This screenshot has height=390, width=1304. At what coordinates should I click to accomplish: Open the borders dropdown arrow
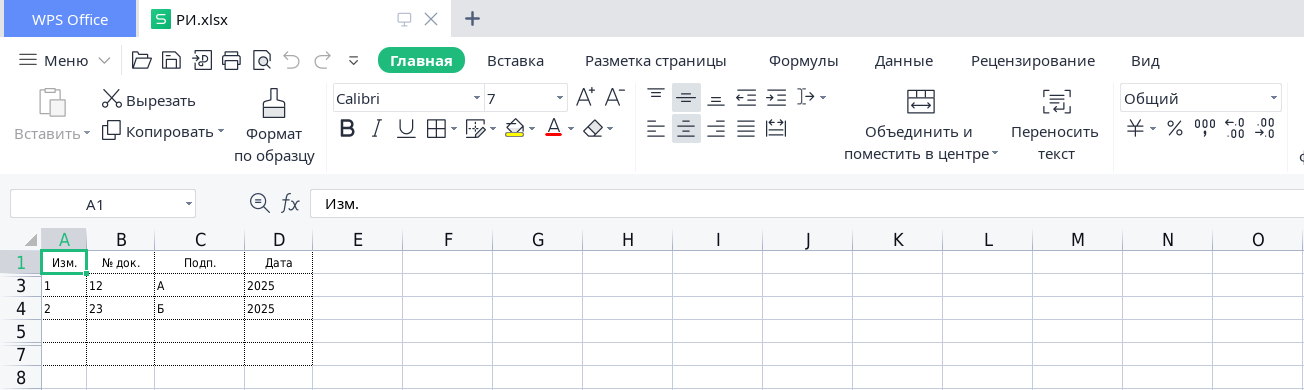454,129
